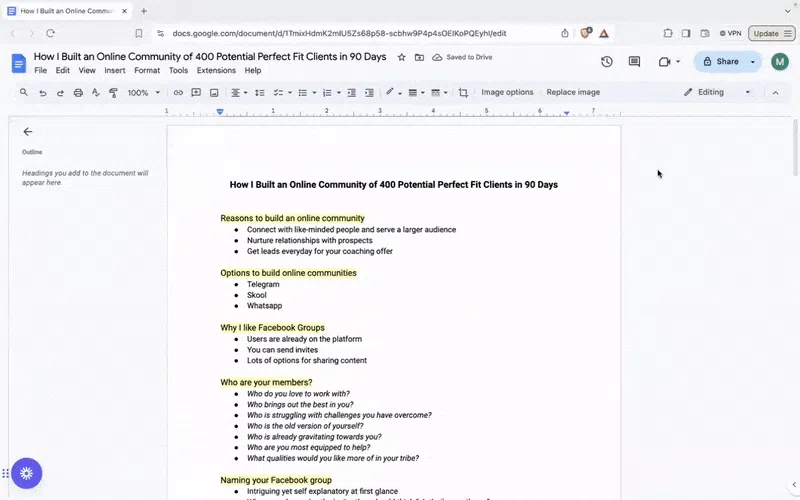This screenshot has width=800, height=500.
Task: Click the browser address bar URL
Action: tap(339, 33)
